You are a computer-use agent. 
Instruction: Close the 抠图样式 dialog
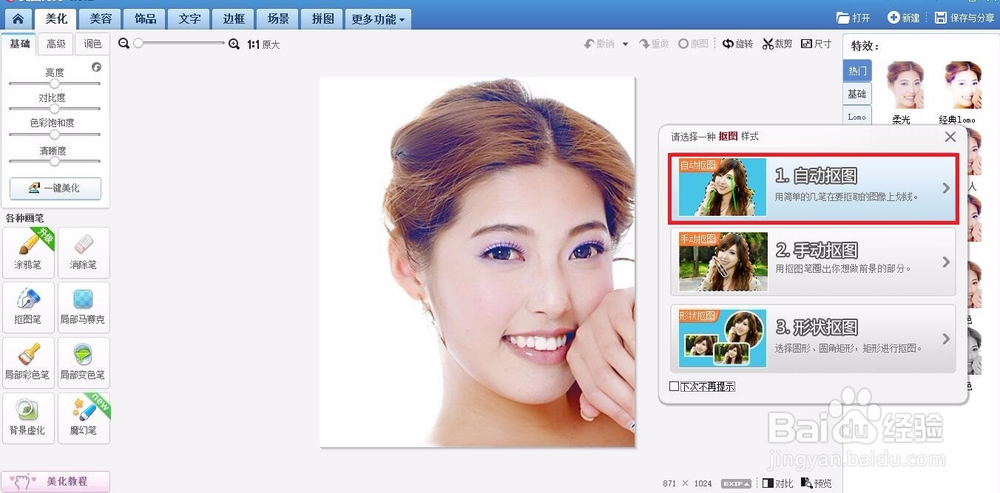coord(950,136)
